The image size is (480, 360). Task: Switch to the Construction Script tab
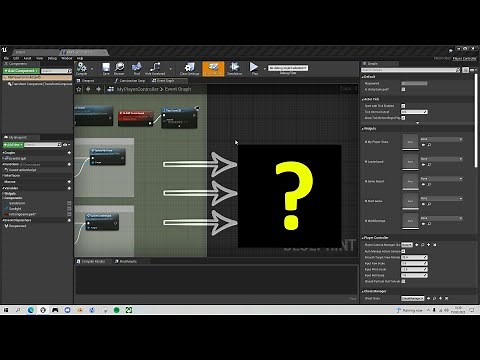coord(130,81)
